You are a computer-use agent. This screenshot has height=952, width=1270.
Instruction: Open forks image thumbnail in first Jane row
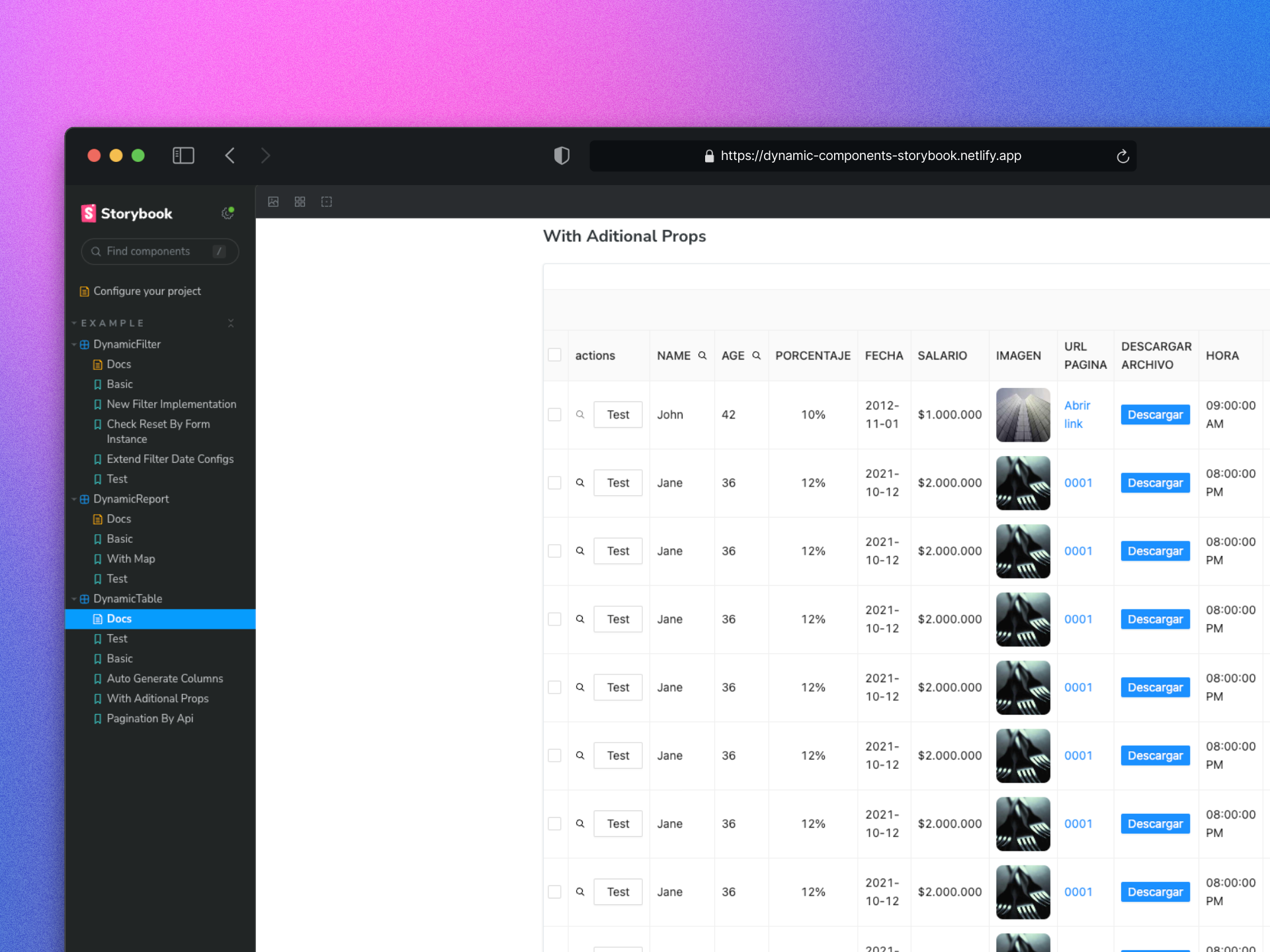(1023, 483)
